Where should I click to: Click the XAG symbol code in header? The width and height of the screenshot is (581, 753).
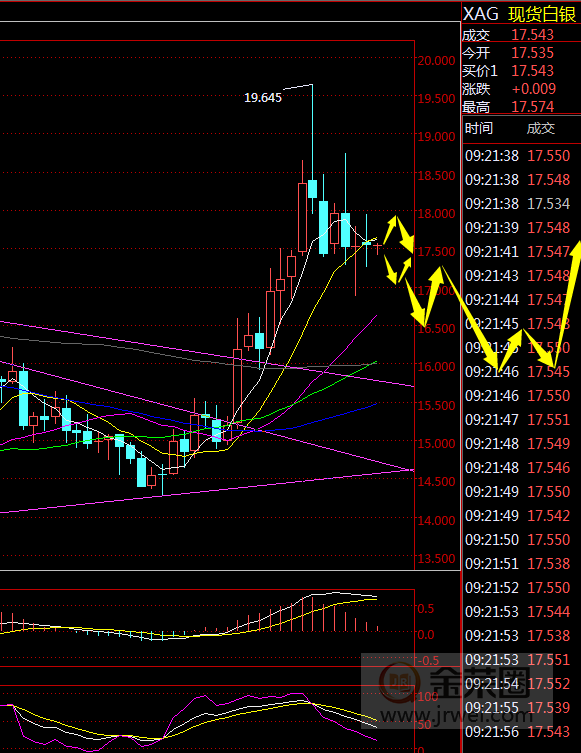(481, 14)
